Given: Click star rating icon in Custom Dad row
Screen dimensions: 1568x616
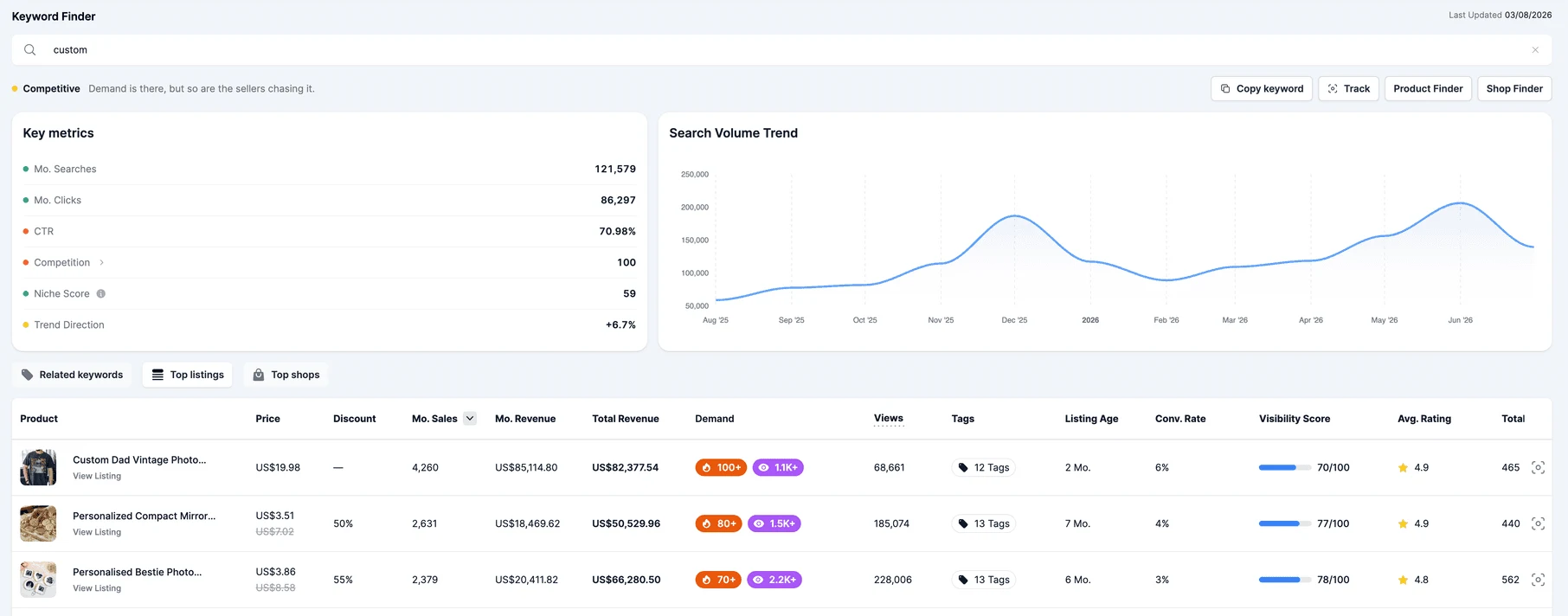Looking at the screenshot, I should click(x=1403, y=467).
